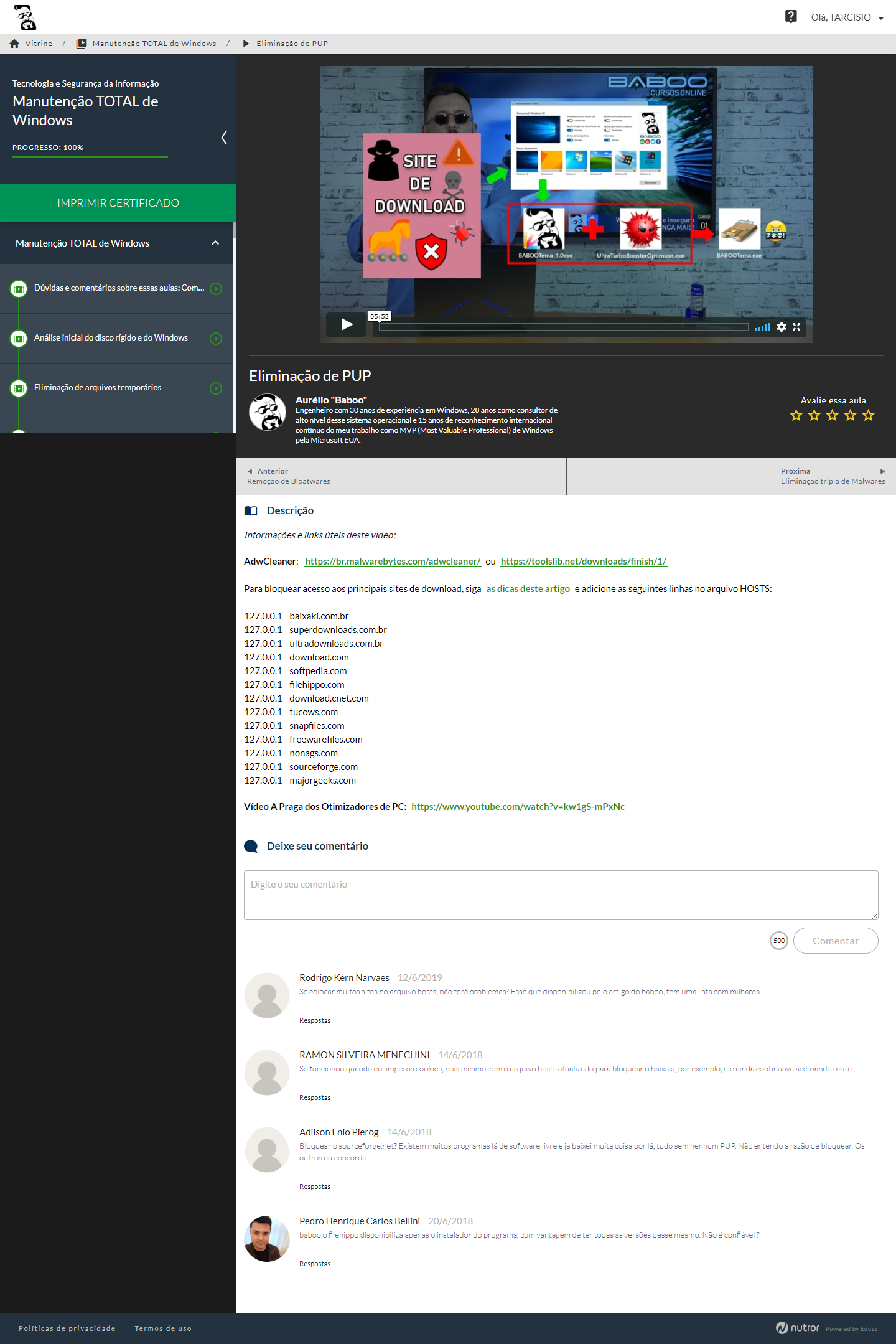Open the help question mark icon
896x1344 pixels.
791,17
